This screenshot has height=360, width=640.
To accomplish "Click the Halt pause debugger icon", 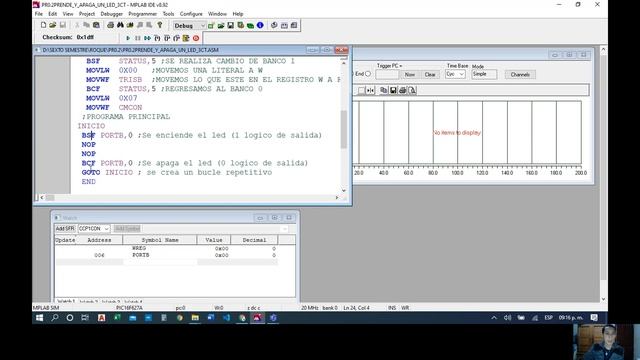I will click(138, 38).
